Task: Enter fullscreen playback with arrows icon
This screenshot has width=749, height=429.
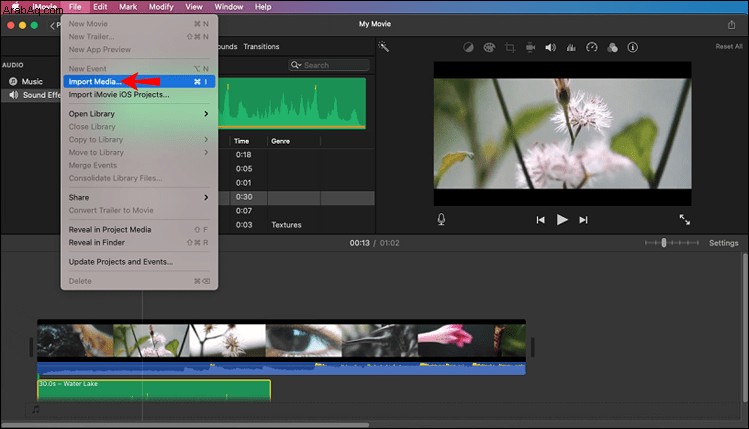Action: (x=685, y=219)
